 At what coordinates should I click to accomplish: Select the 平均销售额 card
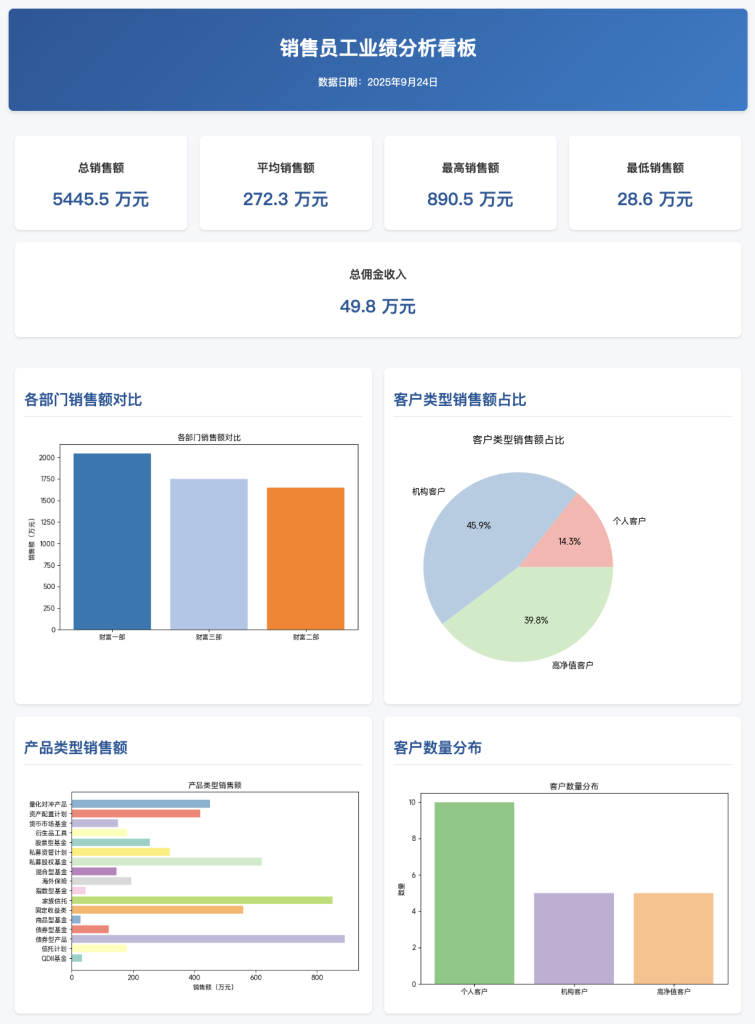pyautogui.click(x=286, y=184)
